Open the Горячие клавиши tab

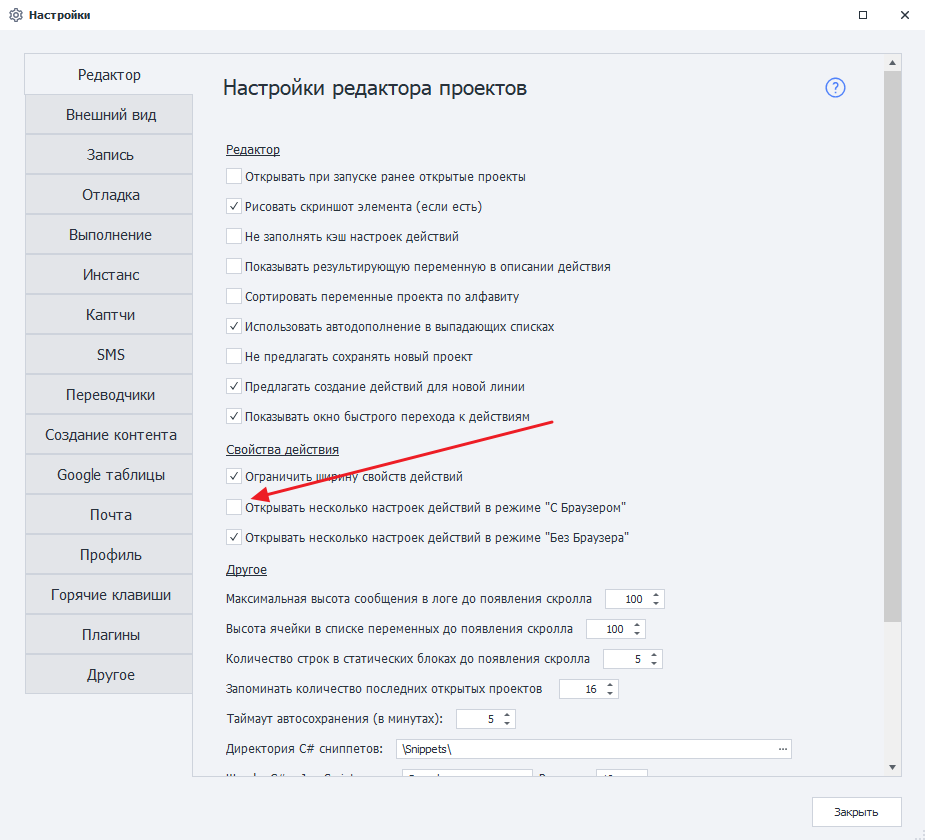[109, 595]
